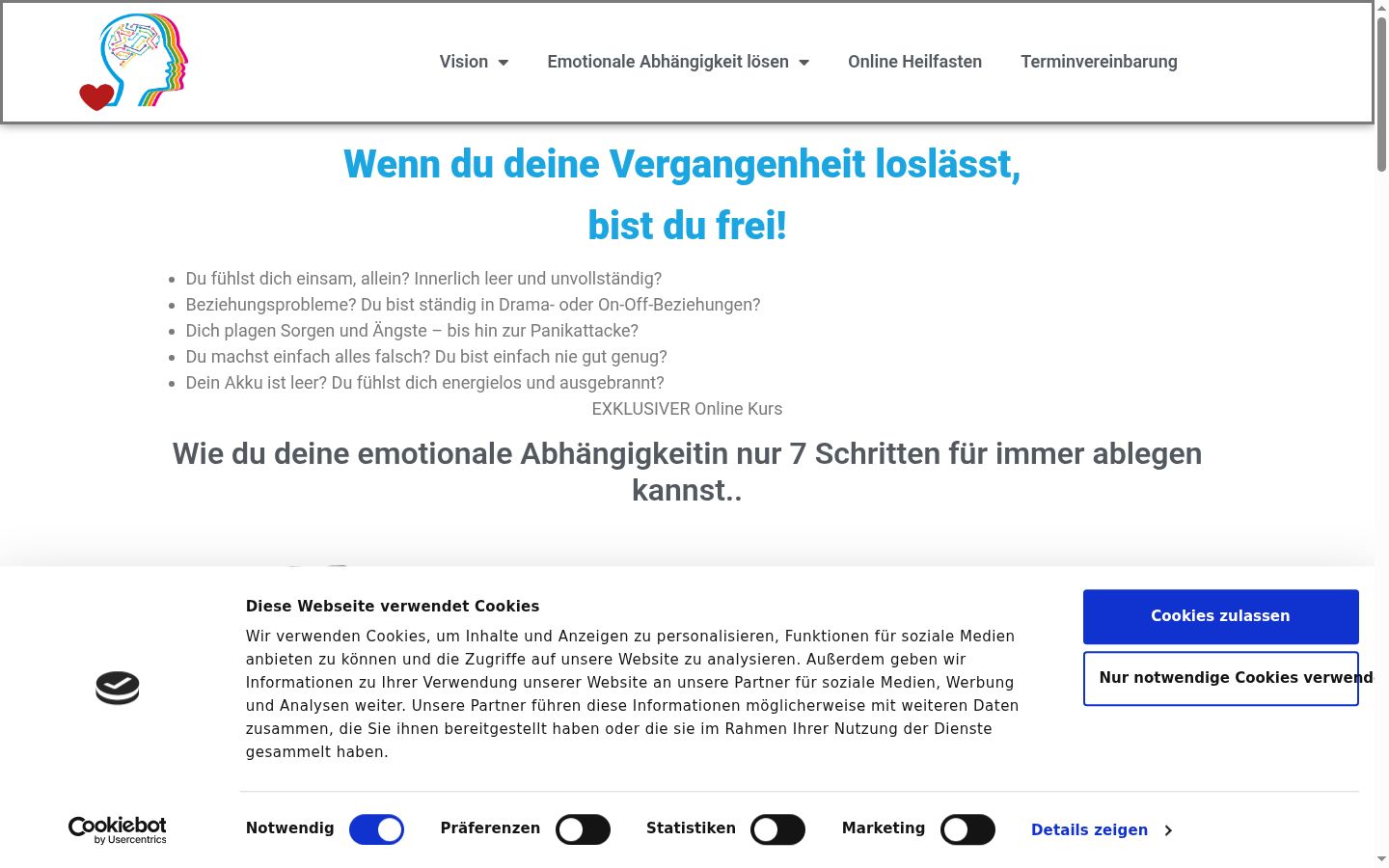Open Cookiebot by Usercentrics link
1389x868 pixels.
[118, 830]
